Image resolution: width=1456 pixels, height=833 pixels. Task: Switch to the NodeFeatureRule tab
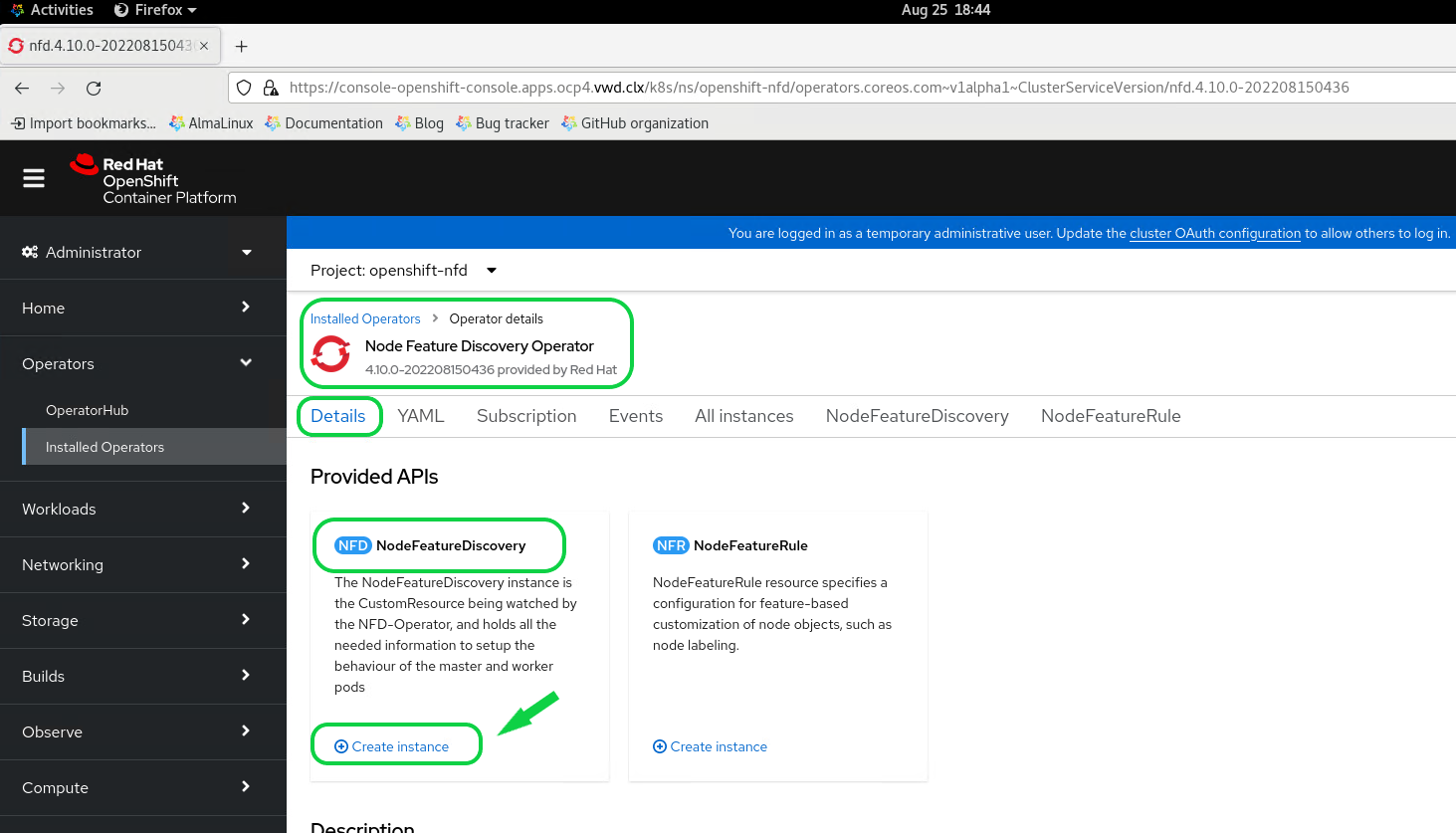click(x=1111, y=416)
